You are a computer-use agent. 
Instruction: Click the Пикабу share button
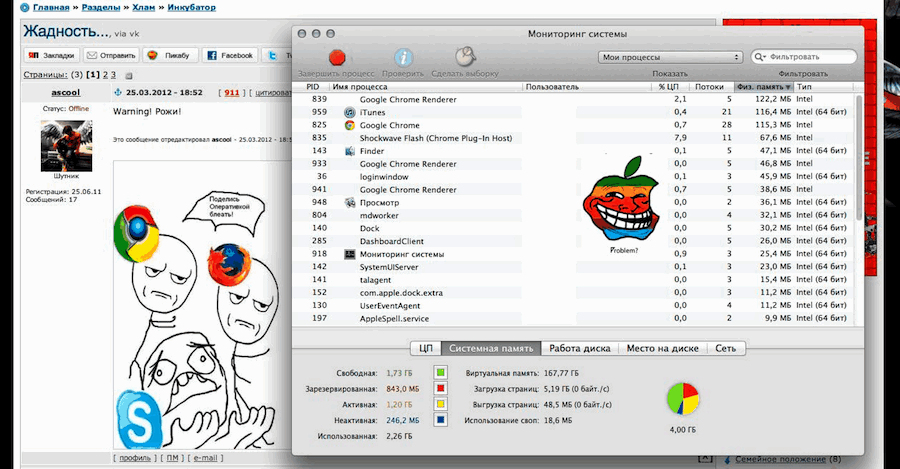coord(170,55)
